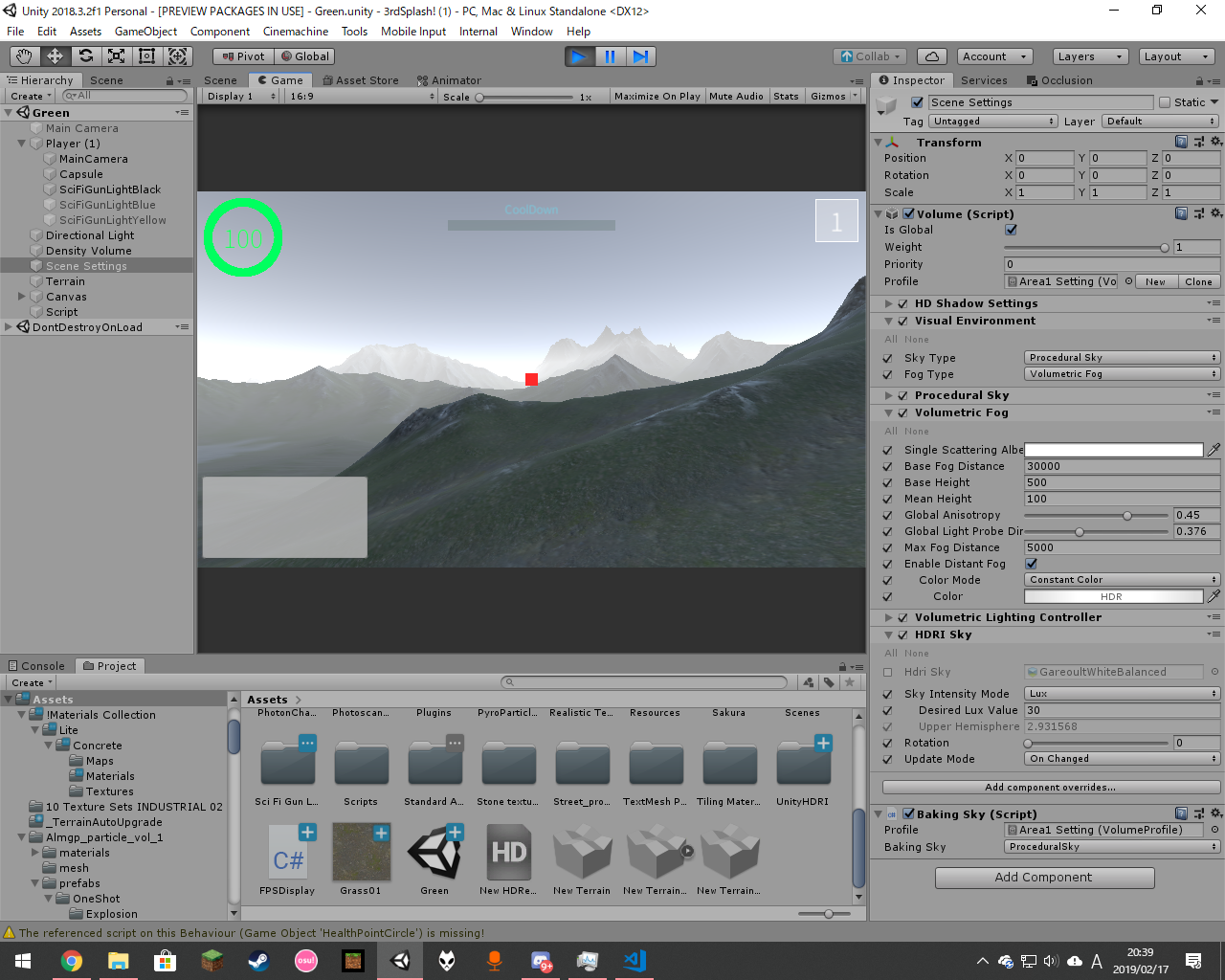This screenshot has height=980, width=1225.
Task: Switch to the Asset Store tab
Action: pyautogui.click(x=361, y=80)
